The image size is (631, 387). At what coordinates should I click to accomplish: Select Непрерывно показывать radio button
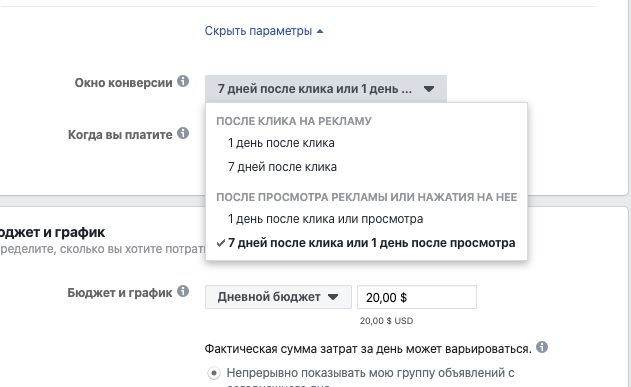click(214, 374)
